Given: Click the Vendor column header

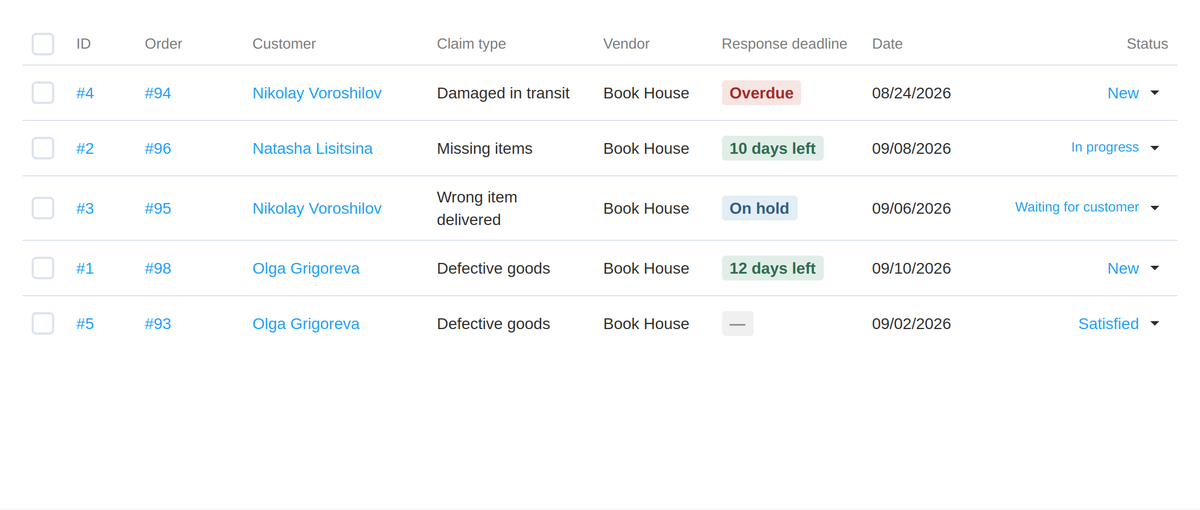Looking at the screenshot, I should pyautogui.click(x=626, y=44).
